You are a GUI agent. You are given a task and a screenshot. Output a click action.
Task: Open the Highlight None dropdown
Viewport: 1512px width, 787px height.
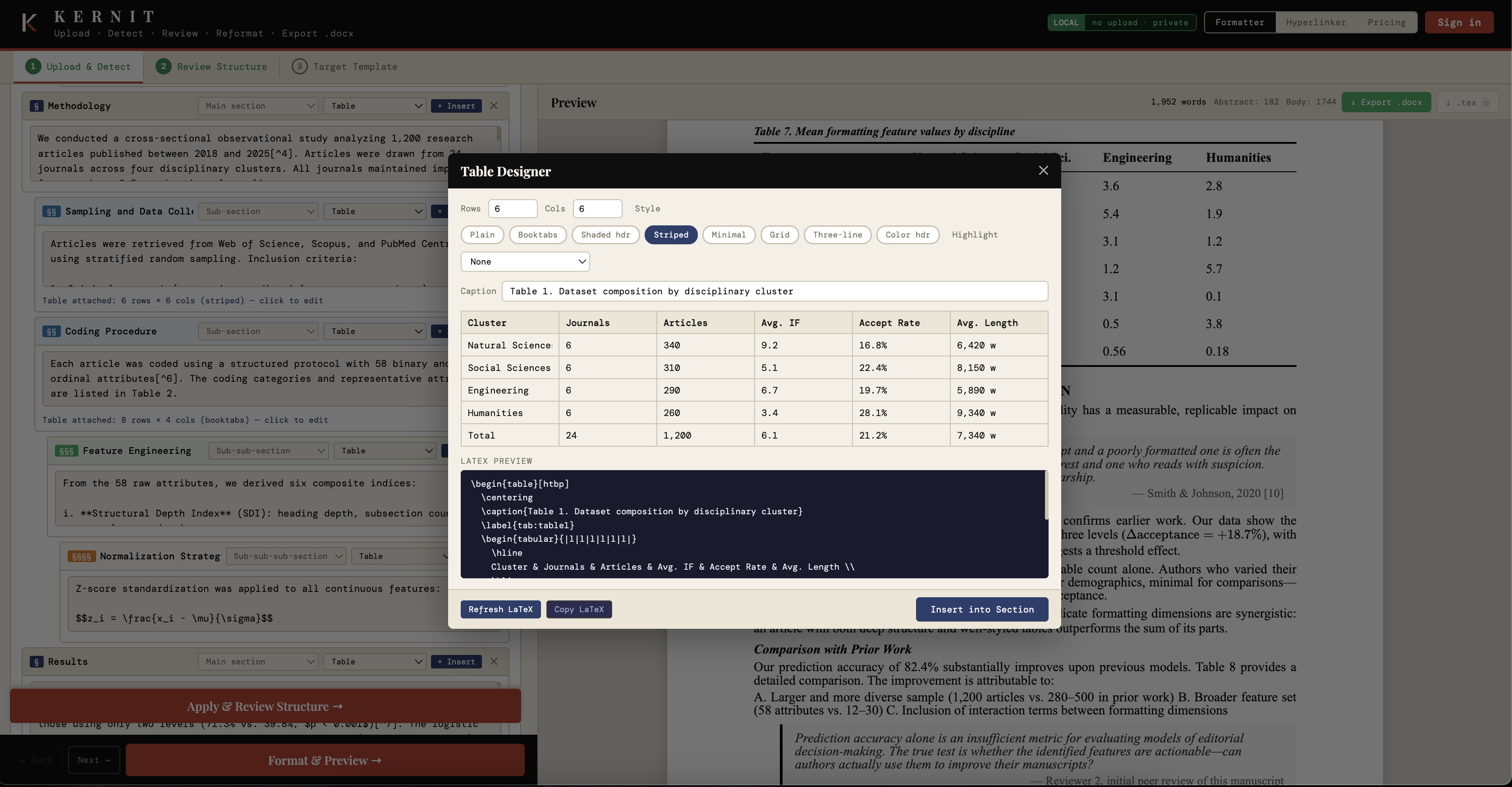click(525, 262)
